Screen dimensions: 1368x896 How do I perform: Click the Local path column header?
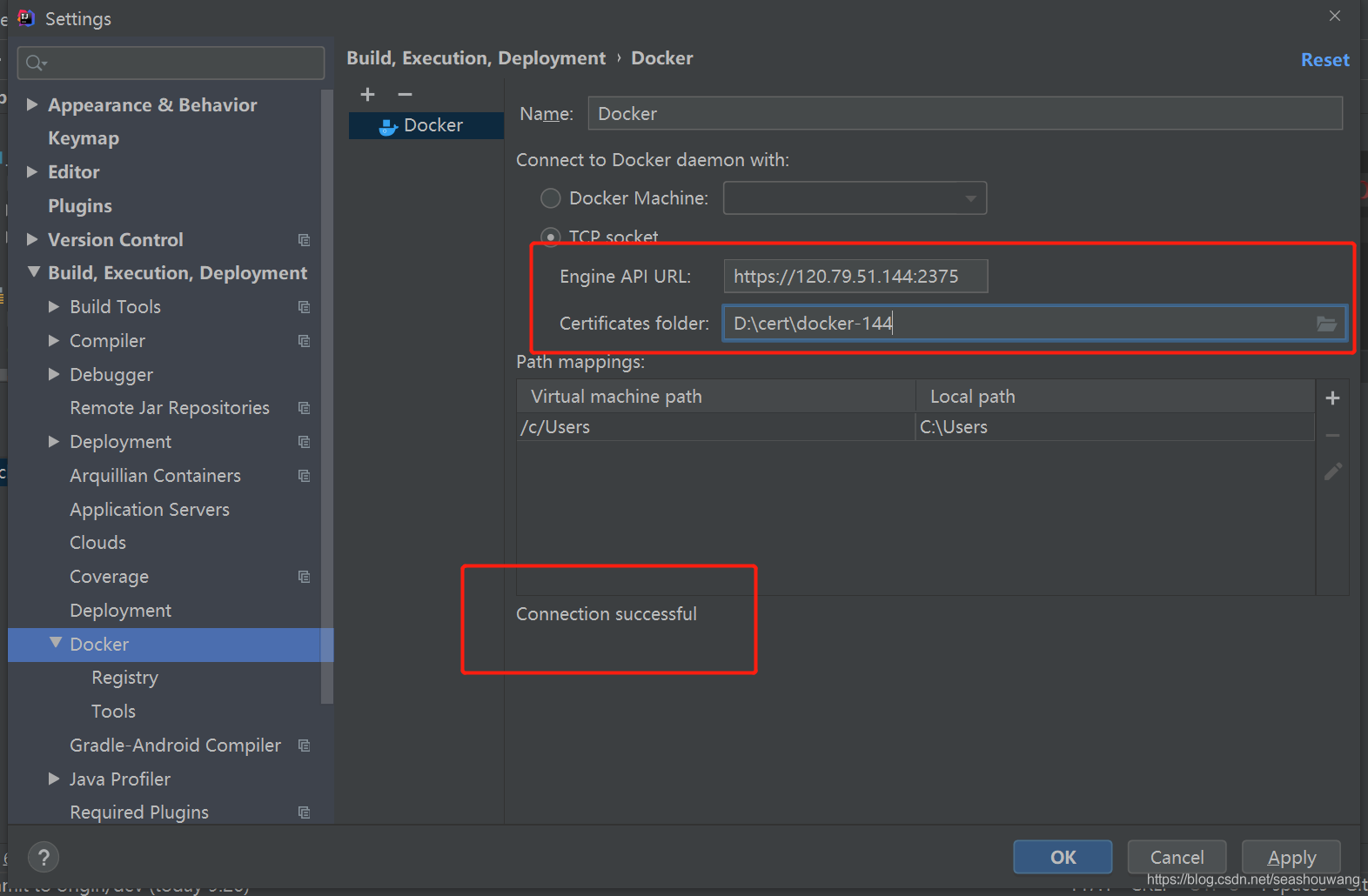(1115, 397)
